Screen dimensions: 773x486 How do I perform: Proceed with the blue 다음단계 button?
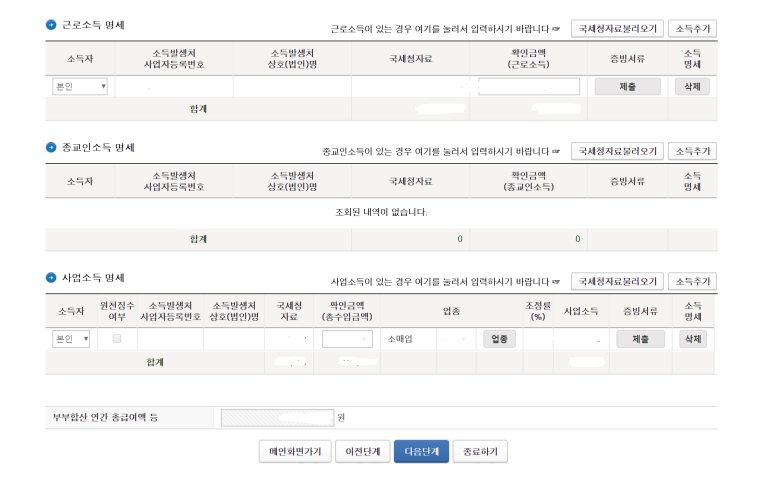(x=422, y=451)
